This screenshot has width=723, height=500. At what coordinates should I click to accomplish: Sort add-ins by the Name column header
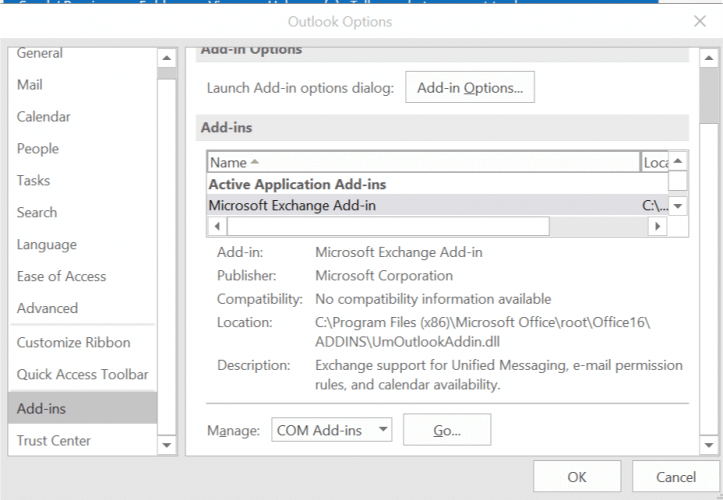coord(423,162)
